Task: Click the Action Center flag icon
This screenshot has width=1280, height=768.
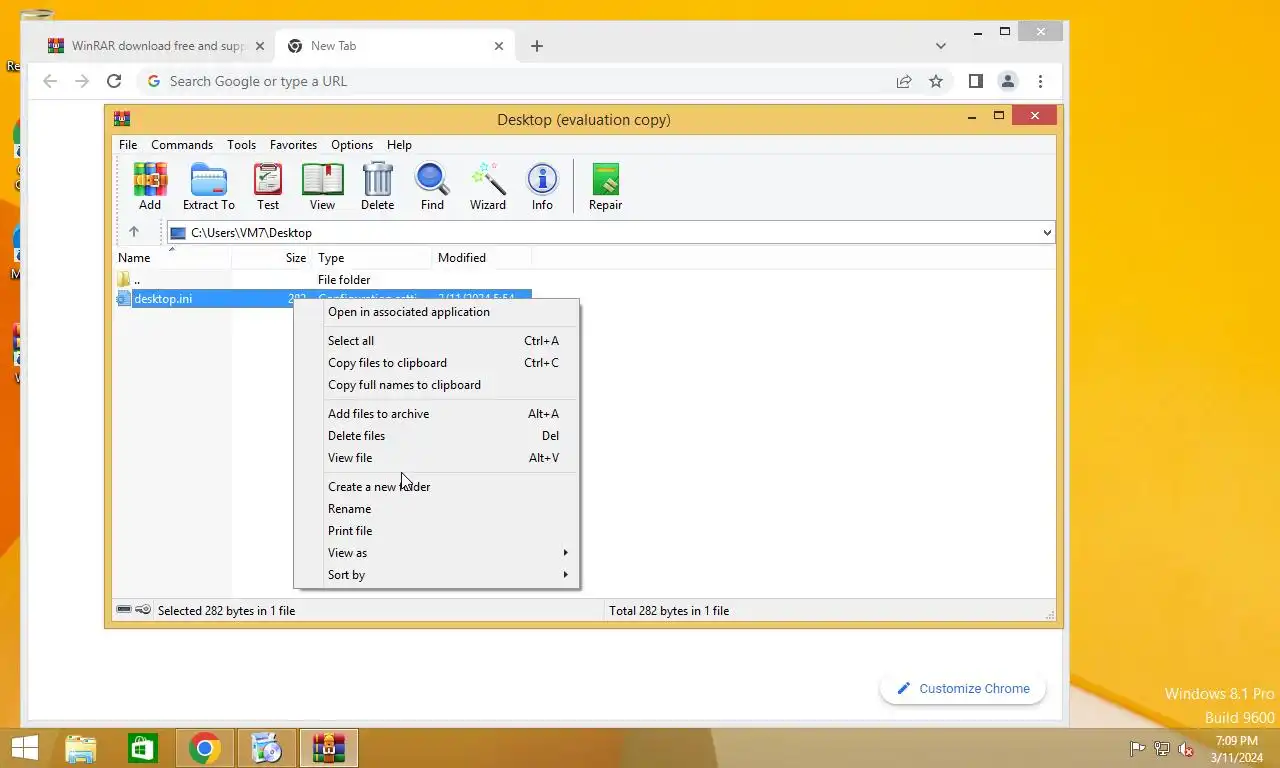Action: click(1137, 748)
